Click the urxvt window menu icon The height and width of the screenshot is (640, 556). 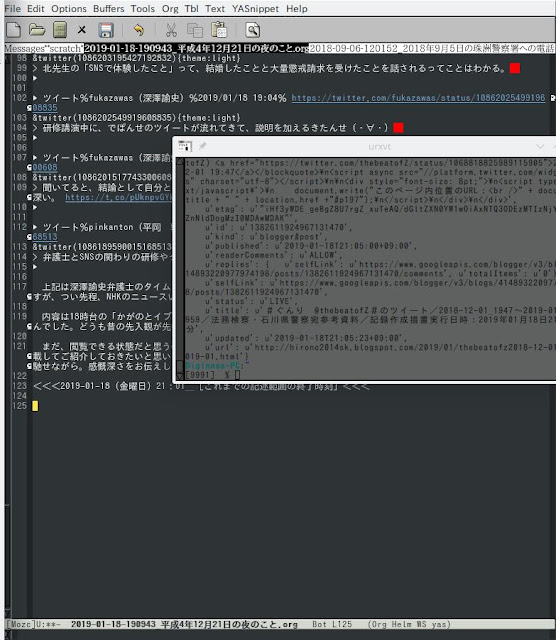(x=185, y=146)
